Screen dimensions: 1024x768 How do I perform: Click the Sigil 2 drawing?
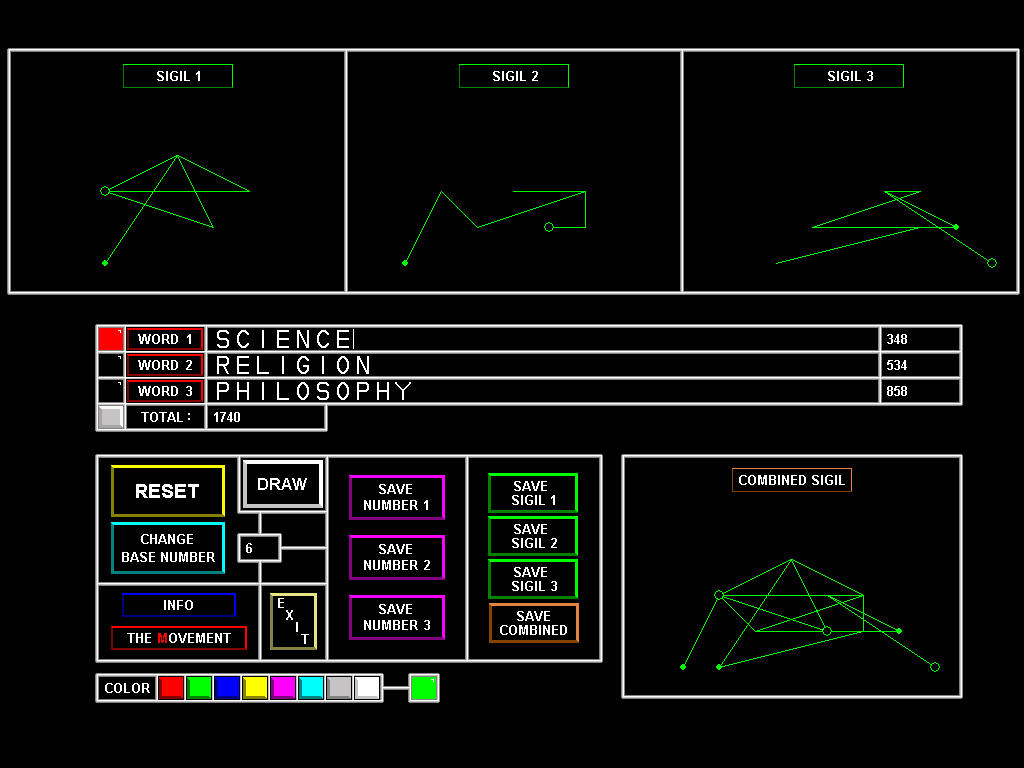pyautogui.click(x=494, y=227)
